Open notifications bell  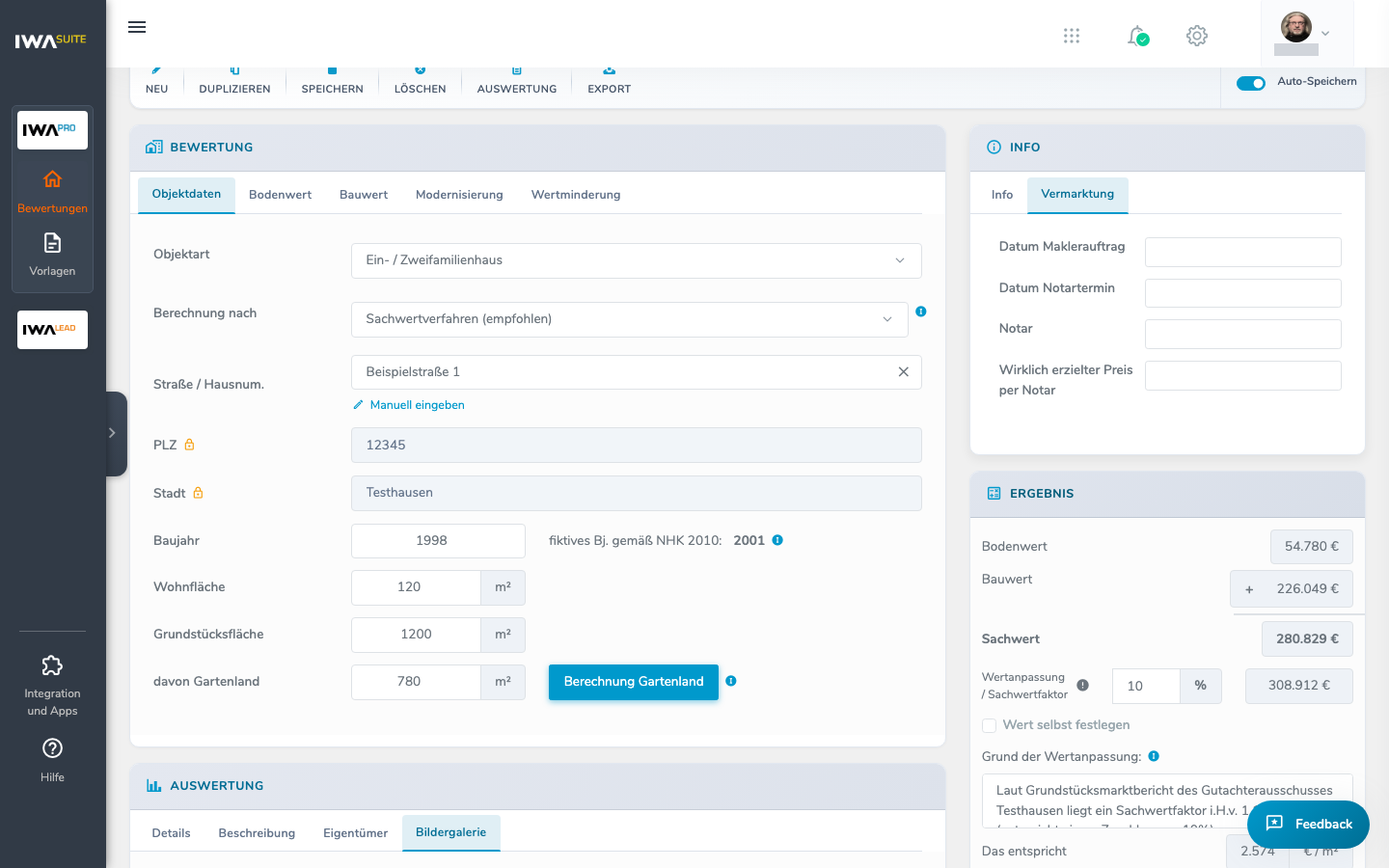click(1137, 36)
